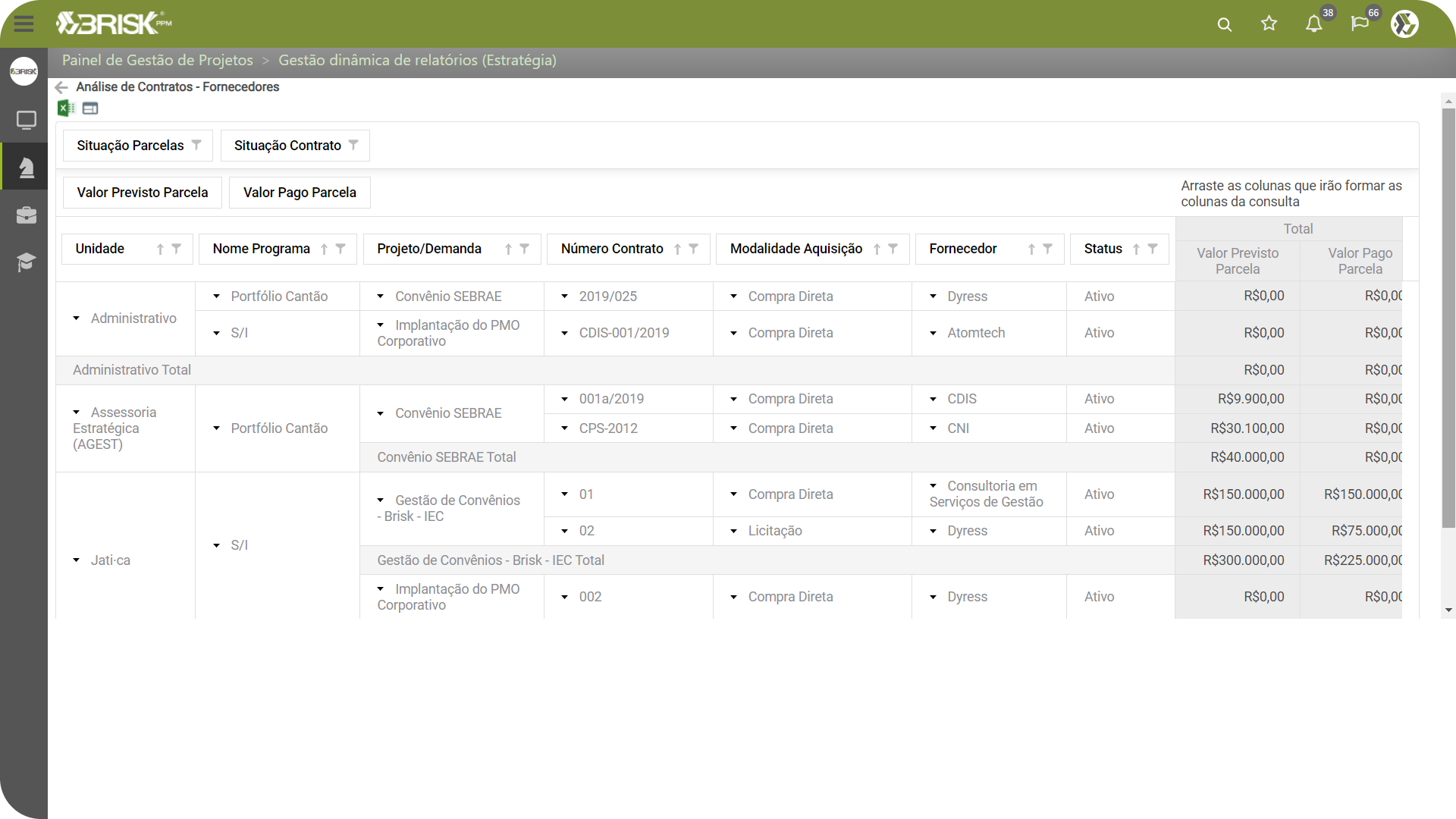Image resolution: width=1456 pixels, height=819 pixels.
Task: Click the search magnifier icon
Action: pos(1224,24)
